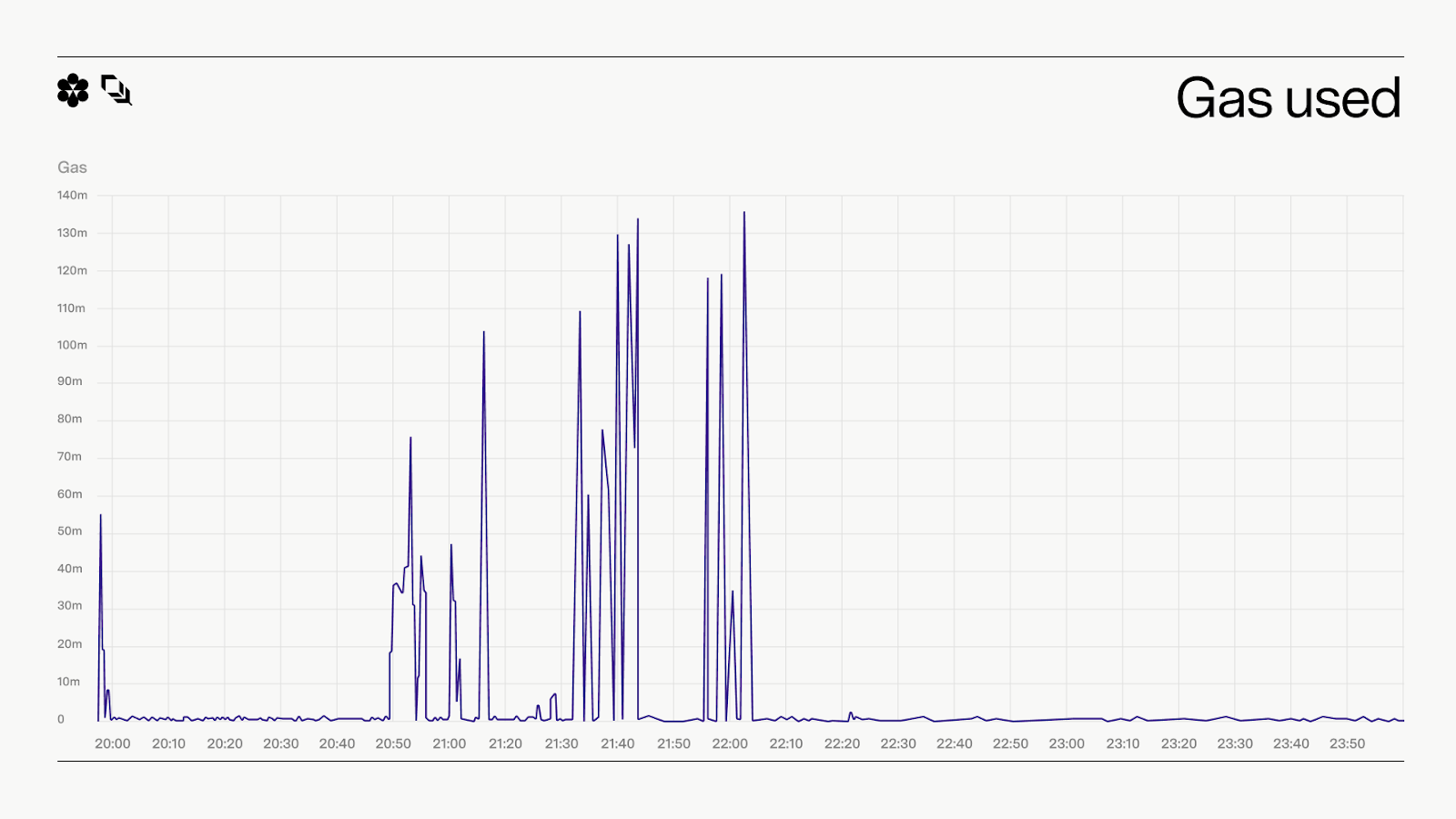Viewport: 1456px width, 819px height.
Task: Select the 22:30 x-axis time label
Action: (x=898, y=743)
